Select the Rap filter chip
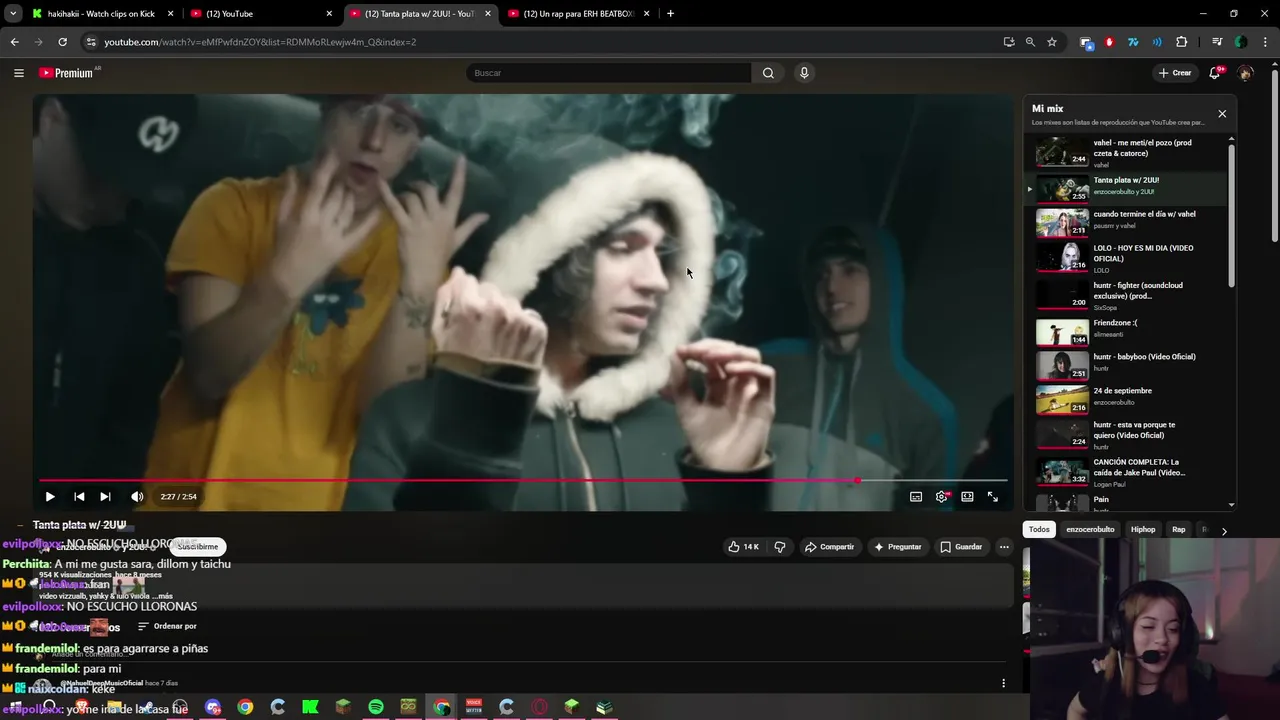The image size is (1280, 720). click(x=1179, y=530)
